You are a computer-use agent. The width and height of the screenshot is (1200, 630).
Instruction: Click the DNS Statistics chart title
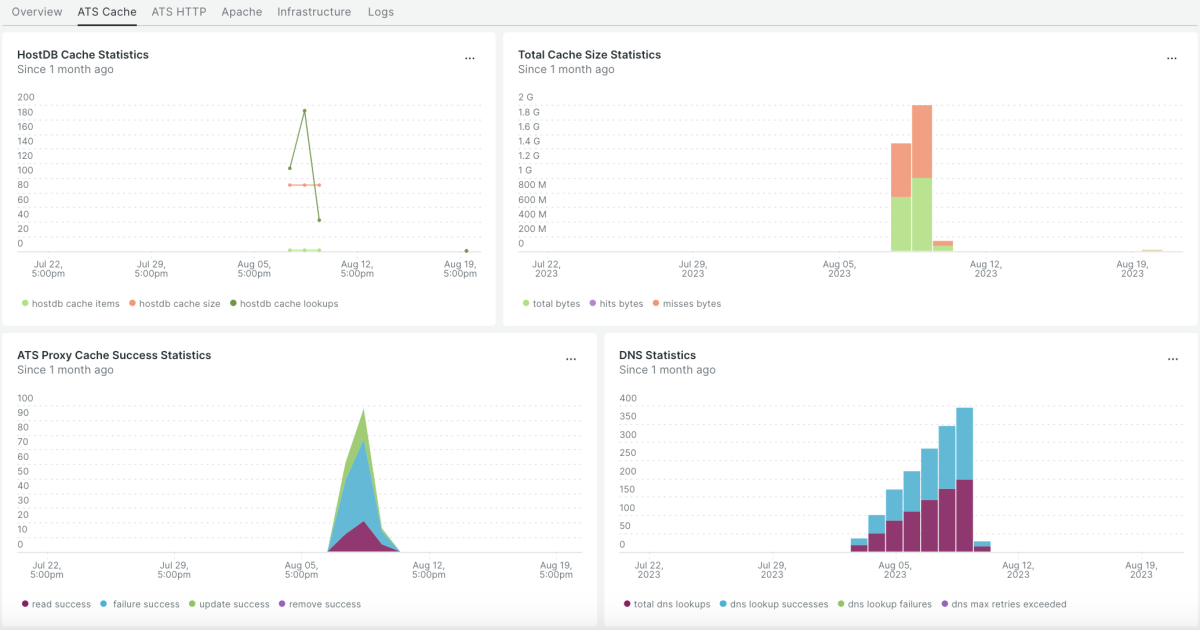[657, 355]
